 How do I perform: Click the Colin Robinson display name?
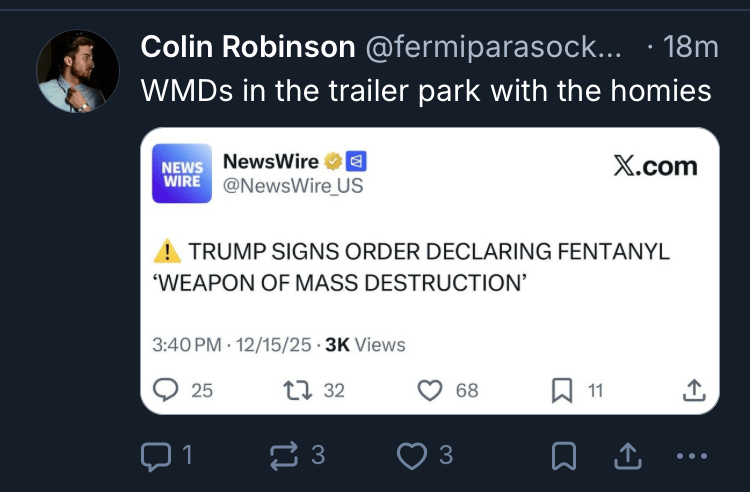pyautogui.click(x=248, y=47)
